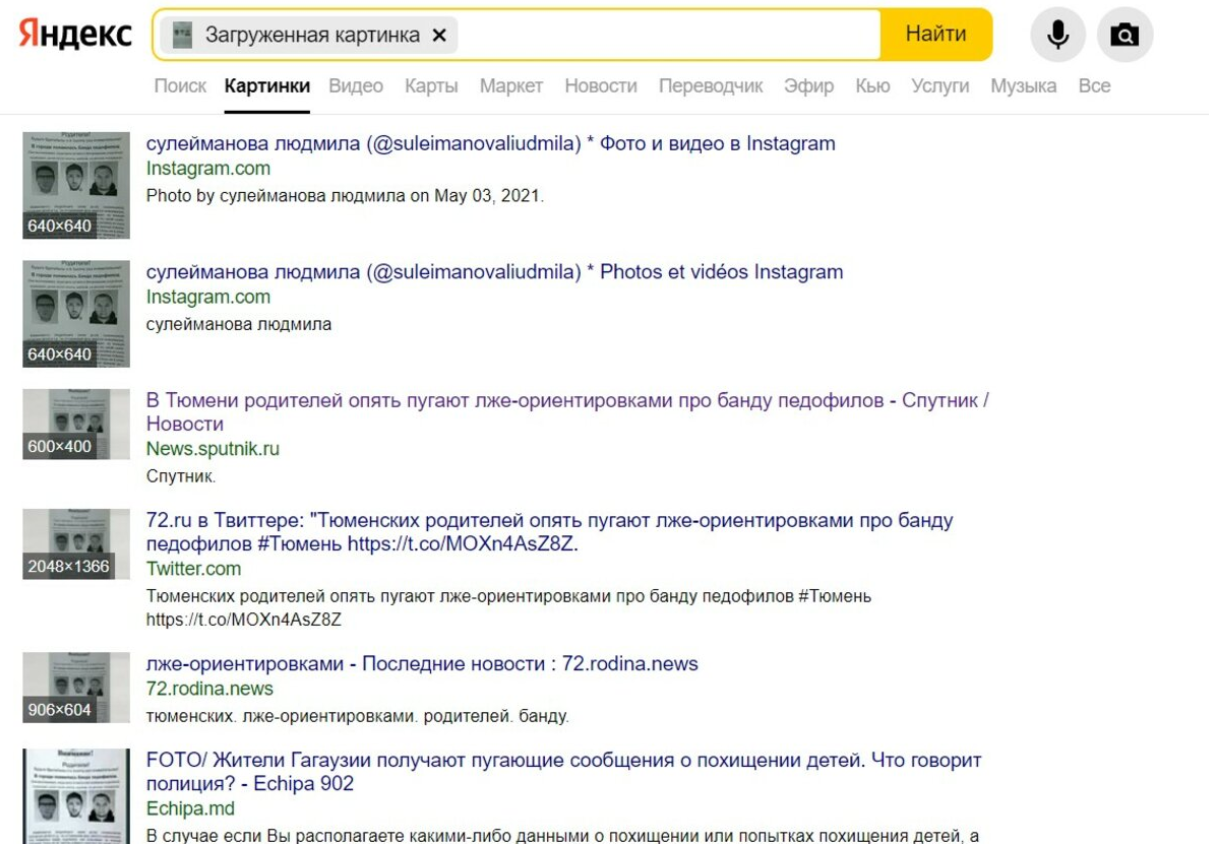1209x844 pixels.
Task: Click the yellow Найти button
Action: [936, 35]
